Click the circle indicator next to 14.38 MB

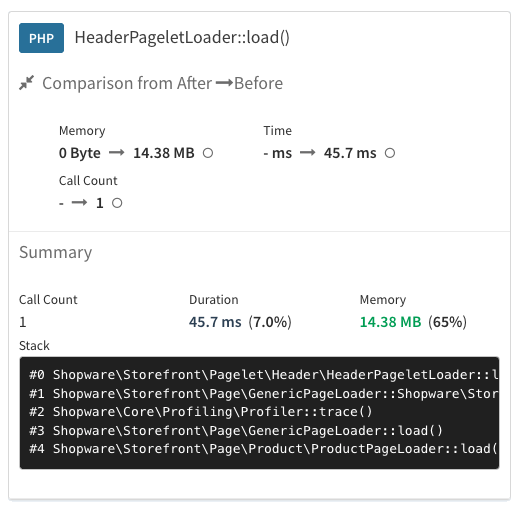(x=208, y=153)
